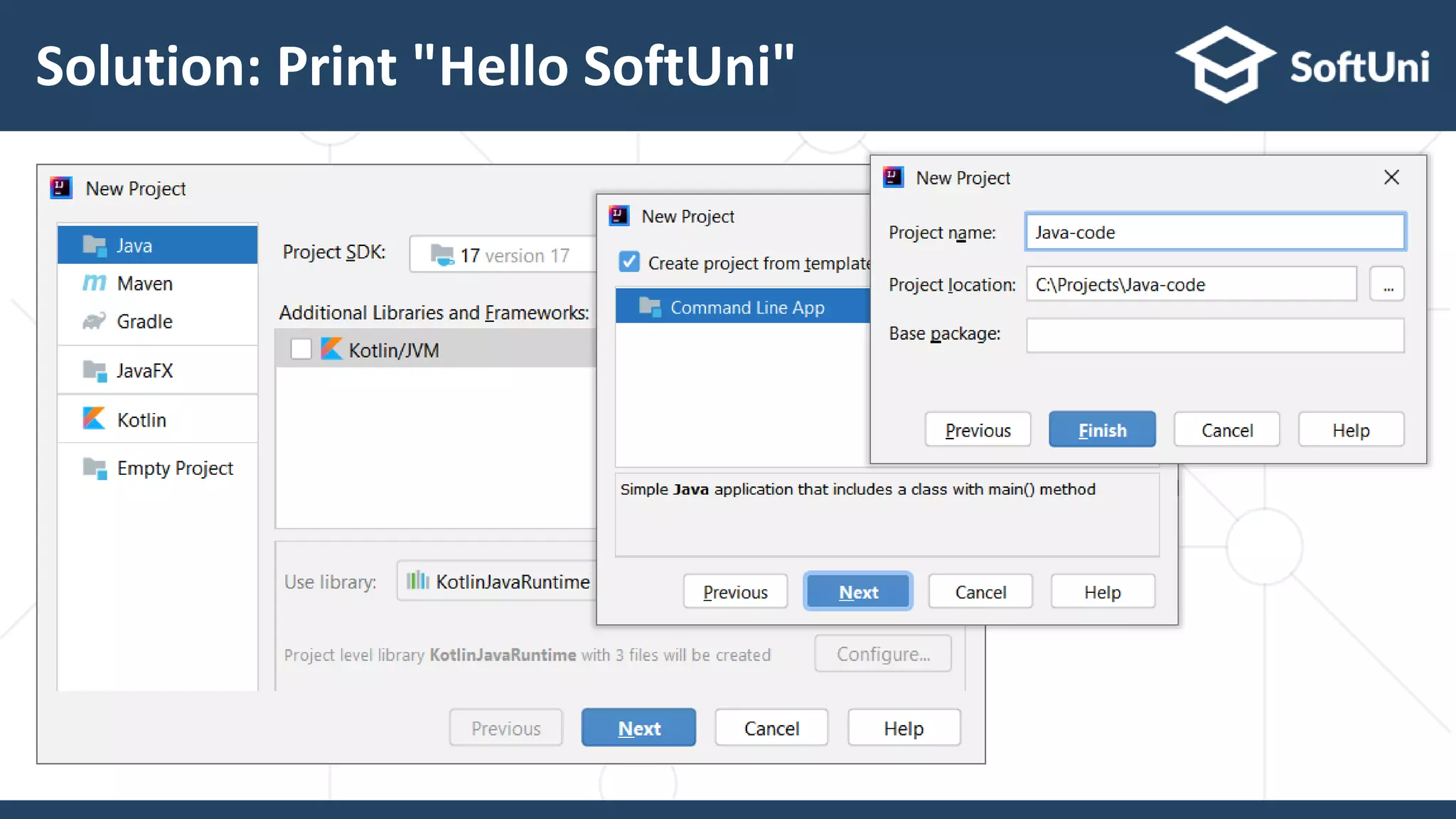
Task: Select Command Line App template
Action: point(743,306)
